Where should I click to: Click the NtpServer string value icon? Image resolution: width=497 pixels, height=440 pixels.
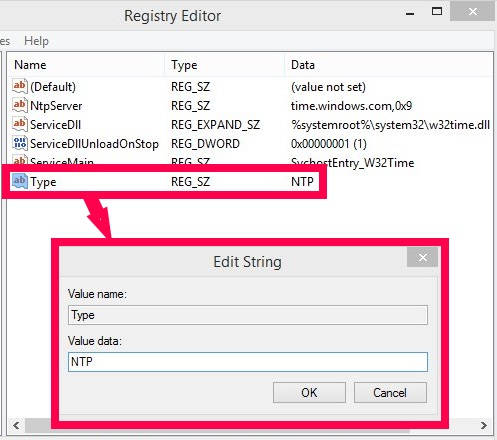point(19,105)
